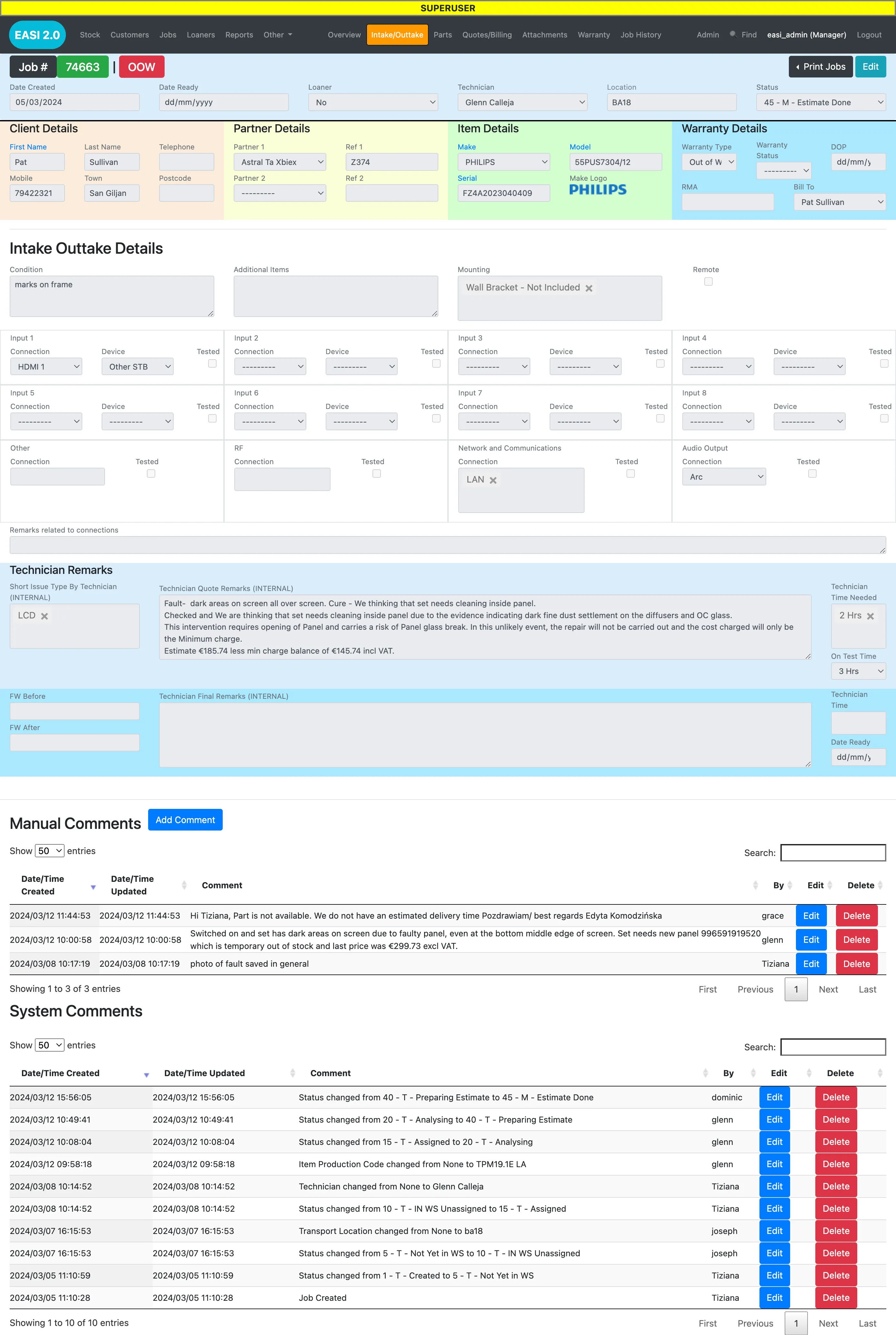Remove the LAN connection tag
Viewport: 896px width, 1335px height.
[x=493, y=480]
